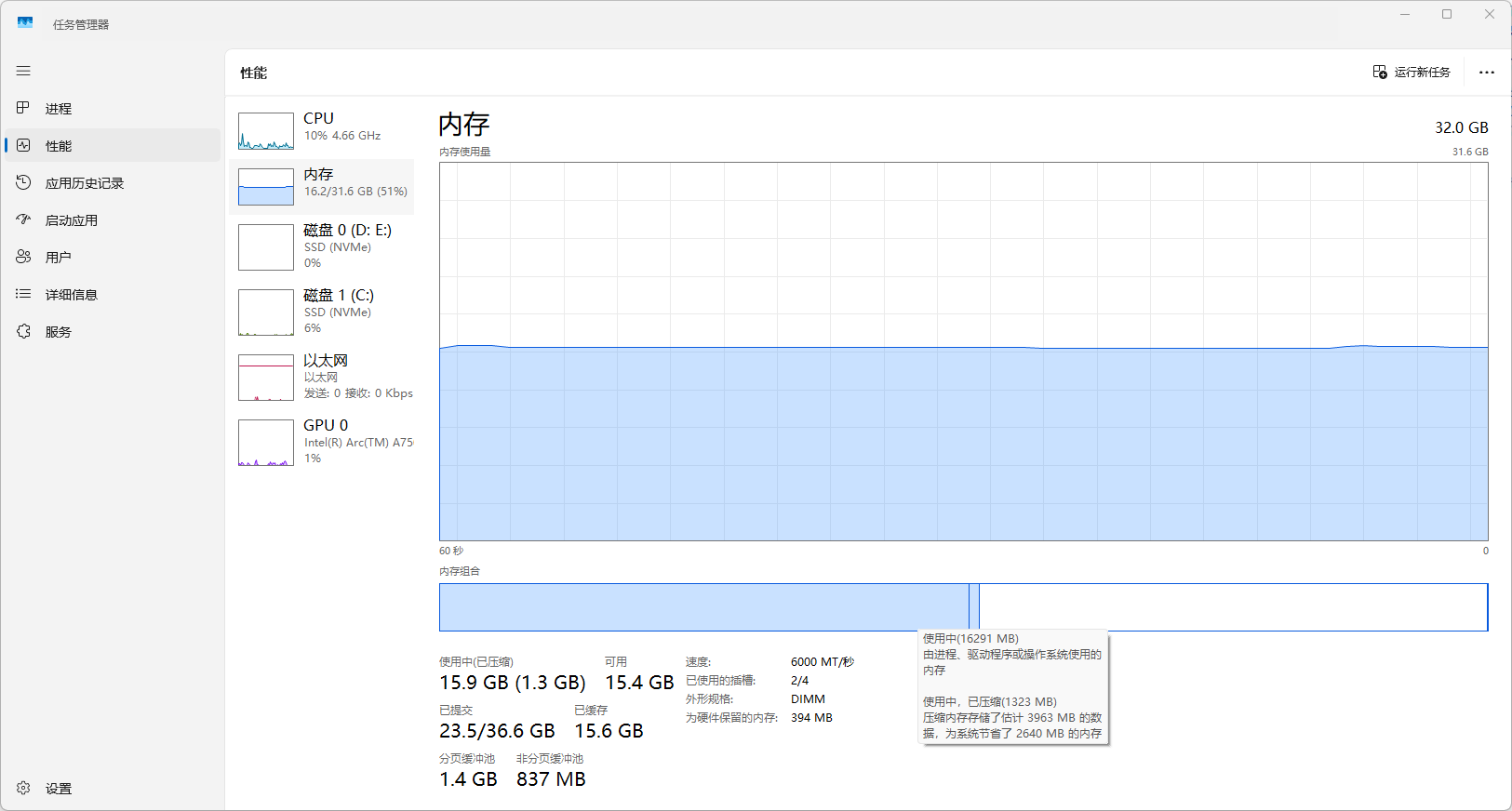
Task: Open 设置 settings gear icon
Action: point(23,788)
